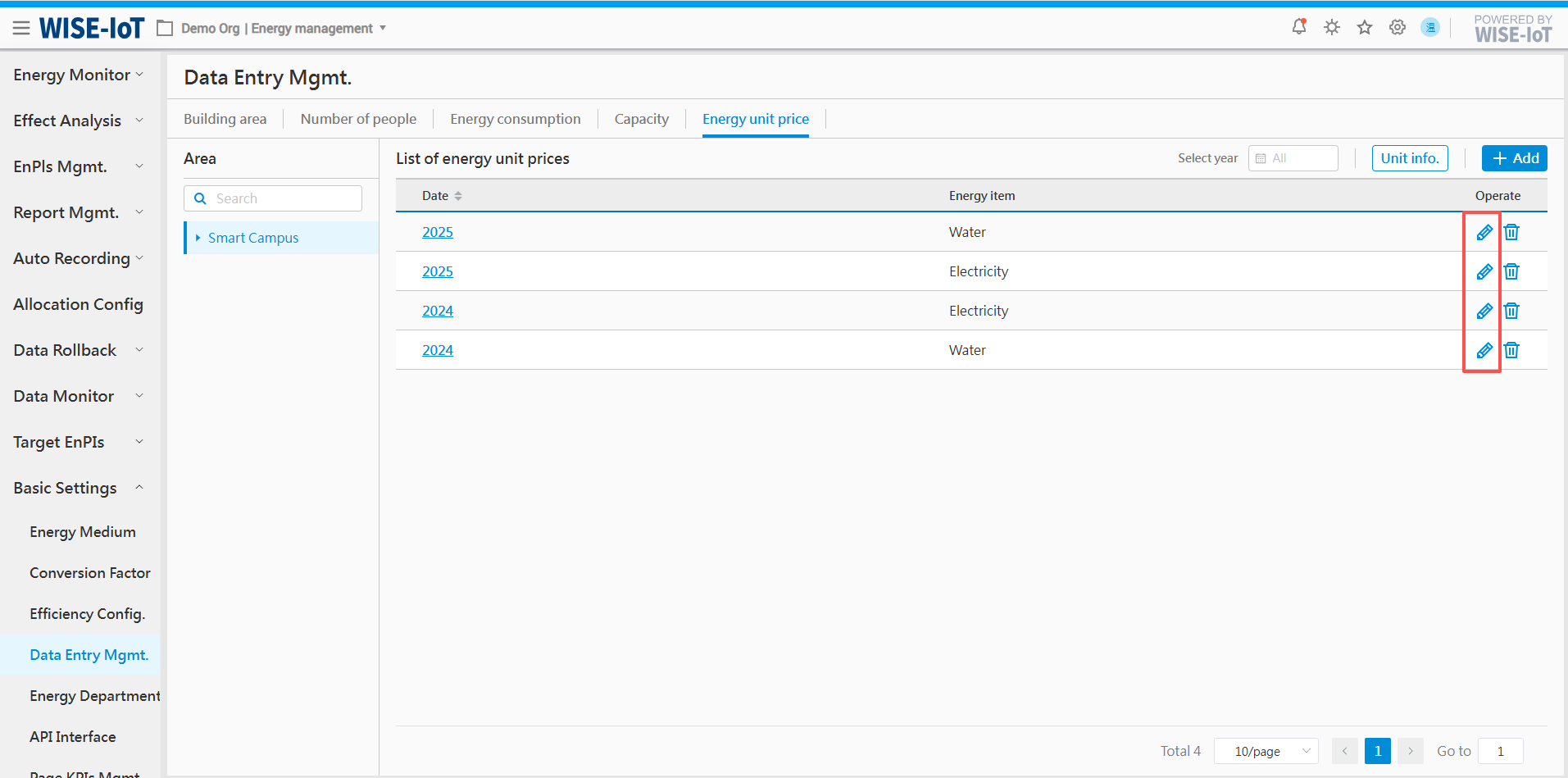Screen dimensions: 1568x778
Task: Click the Unit info. button
Action: pyautogui.click(x=1409, y=158)
